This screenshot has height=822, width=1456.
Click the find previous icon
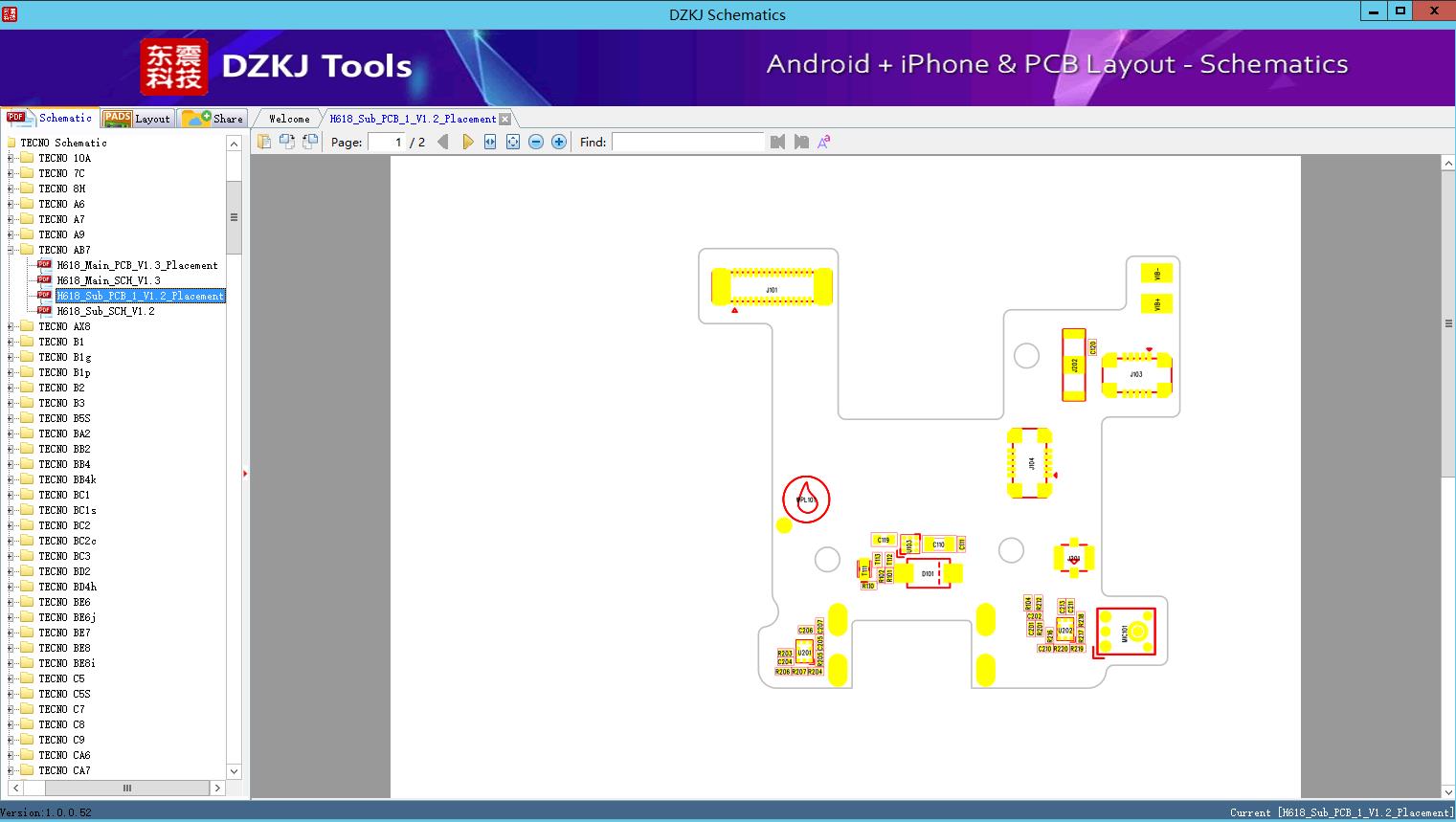point(777,142)
